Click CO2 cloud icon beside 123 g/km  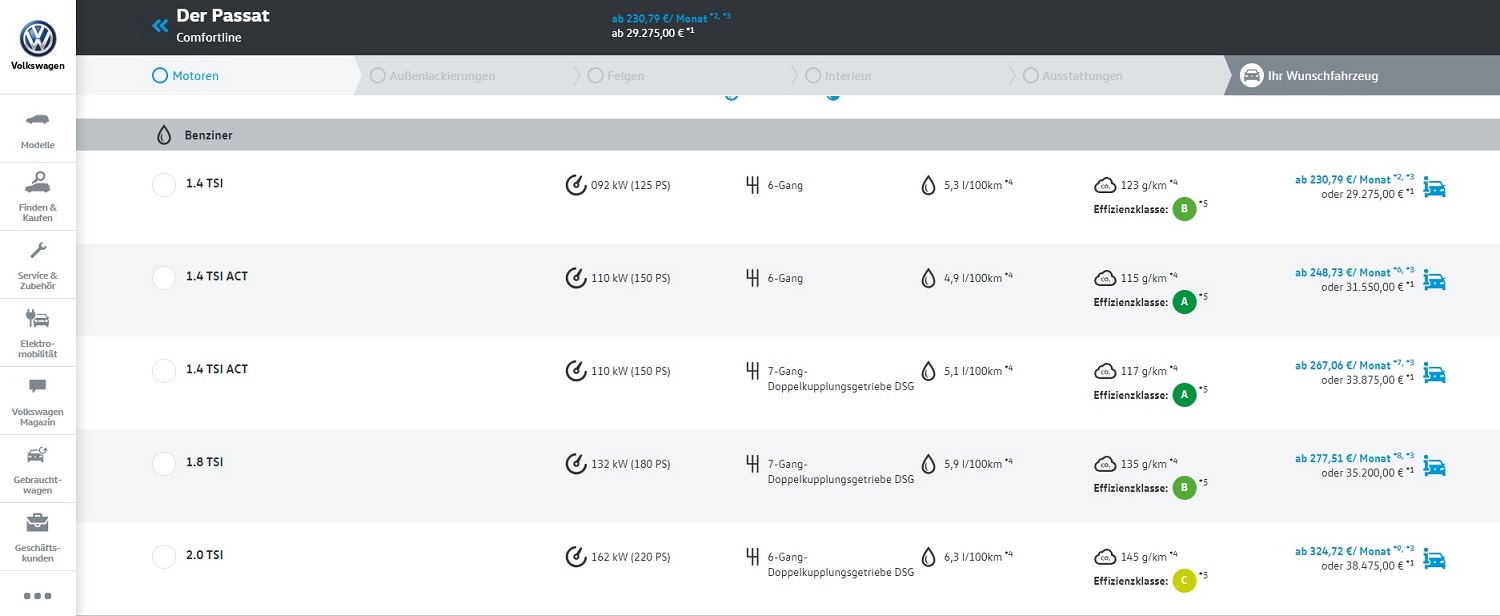(1105, 185)
